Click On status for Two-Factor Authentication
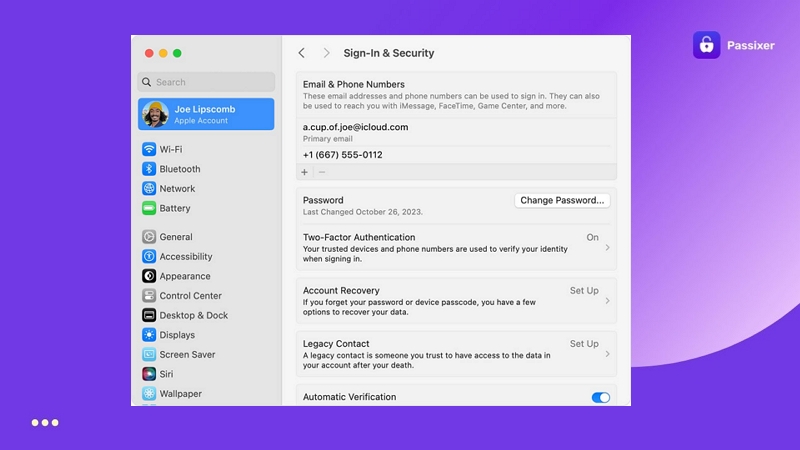Screen dimensions: 800x450 592,237
